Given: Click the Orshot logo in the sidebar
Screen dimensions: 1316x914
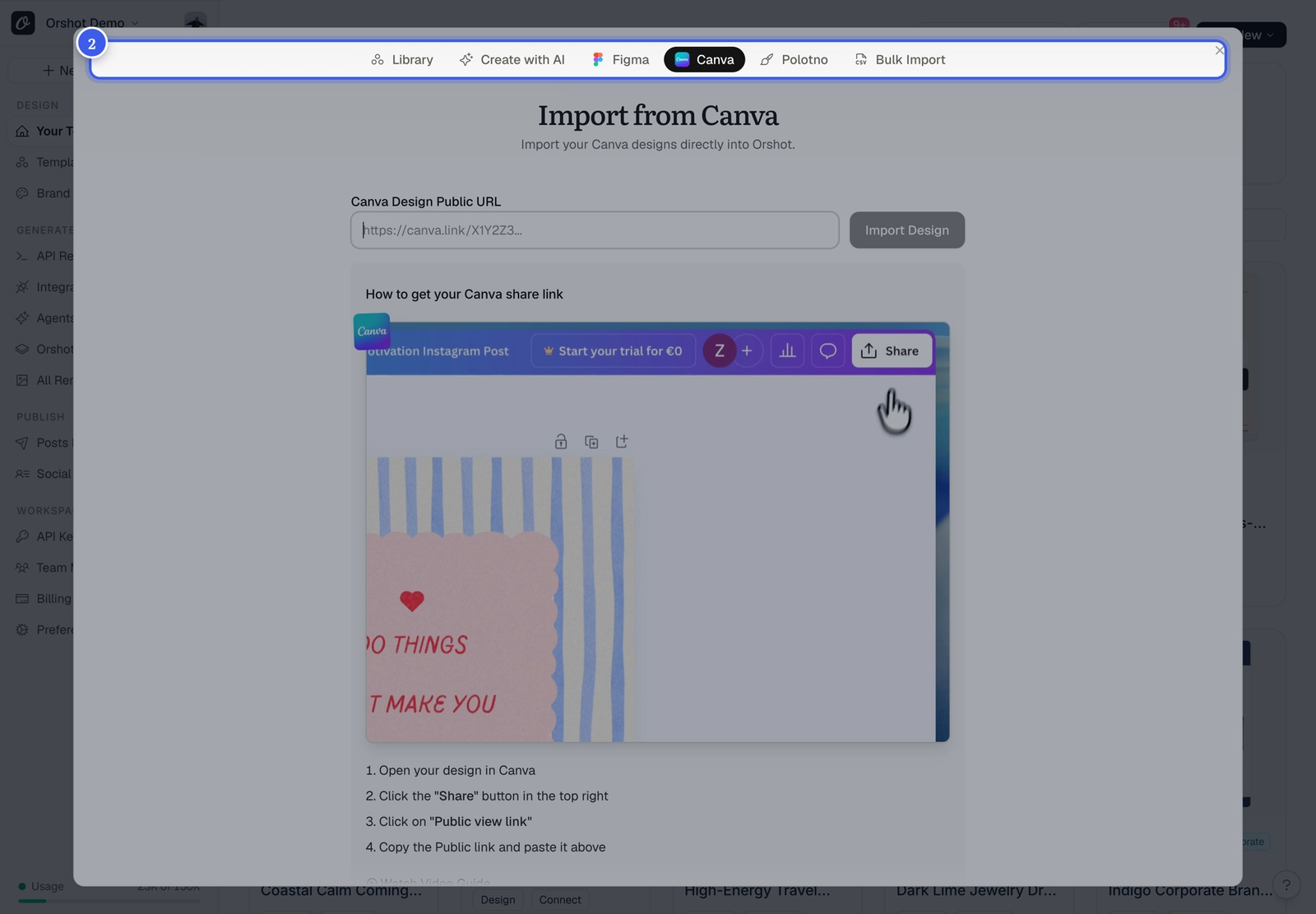Looking at the screenshot, I should pos(23,23).
